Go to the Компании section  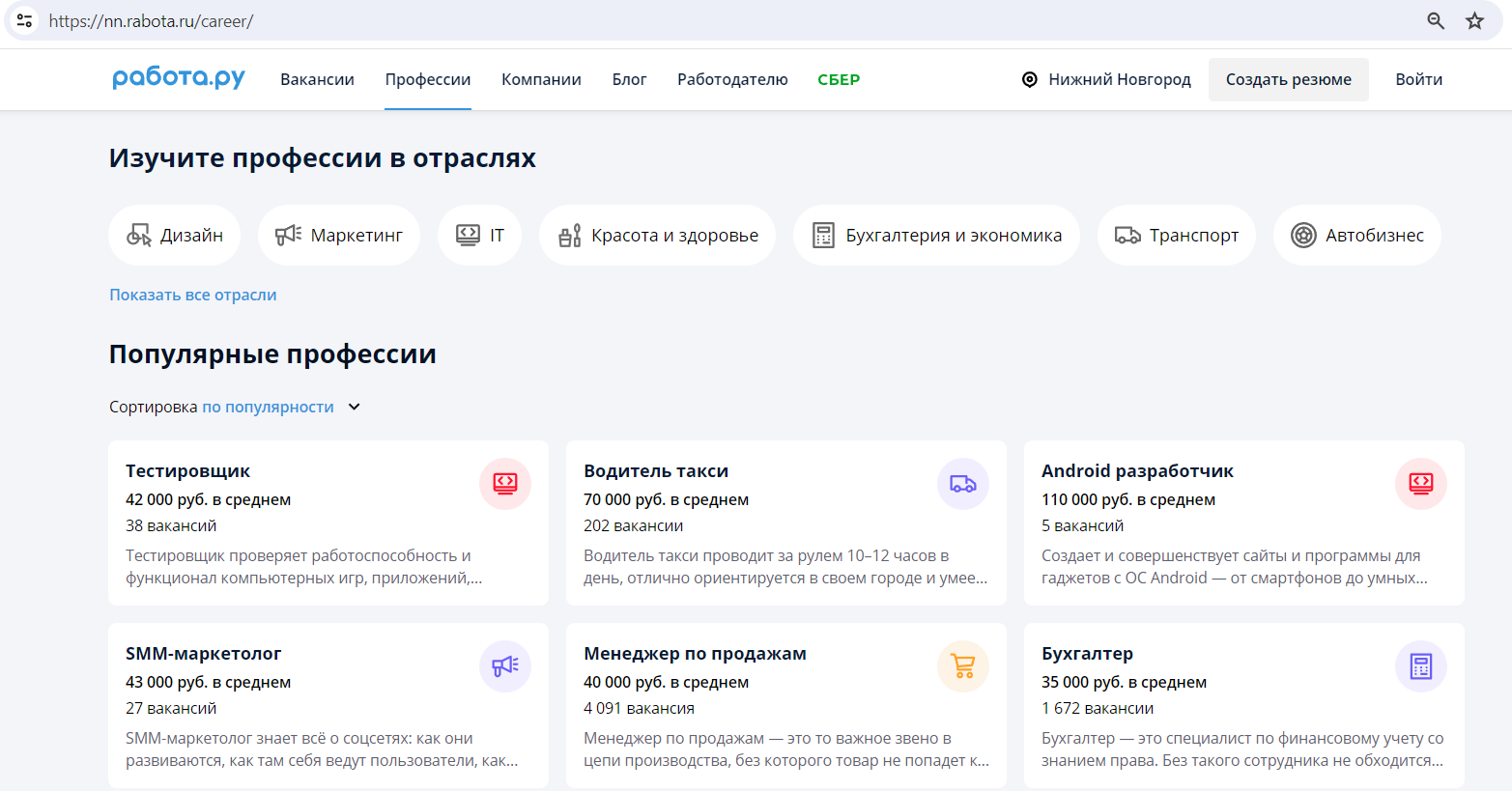point(541,79)
